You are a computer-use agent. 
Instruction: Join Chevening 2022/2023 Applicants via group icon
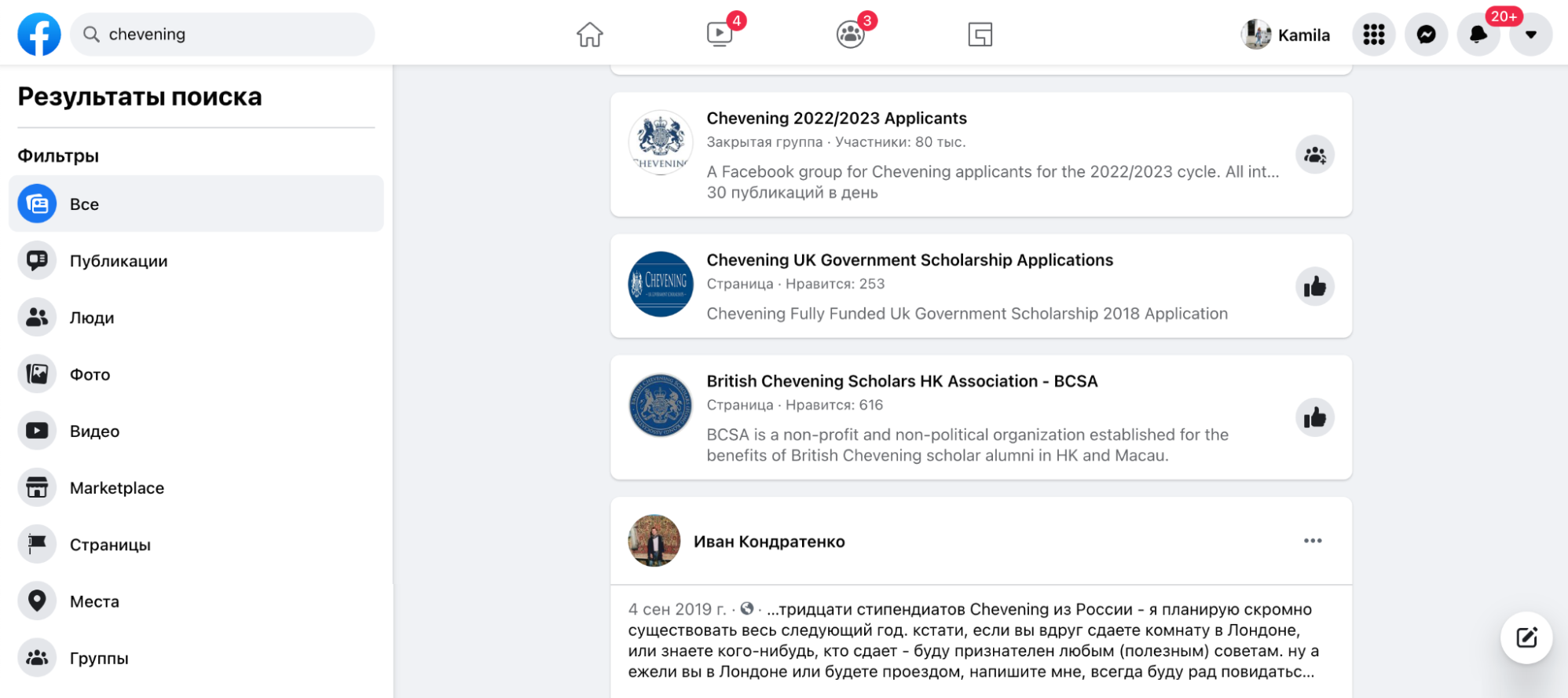pos(1315,155)
